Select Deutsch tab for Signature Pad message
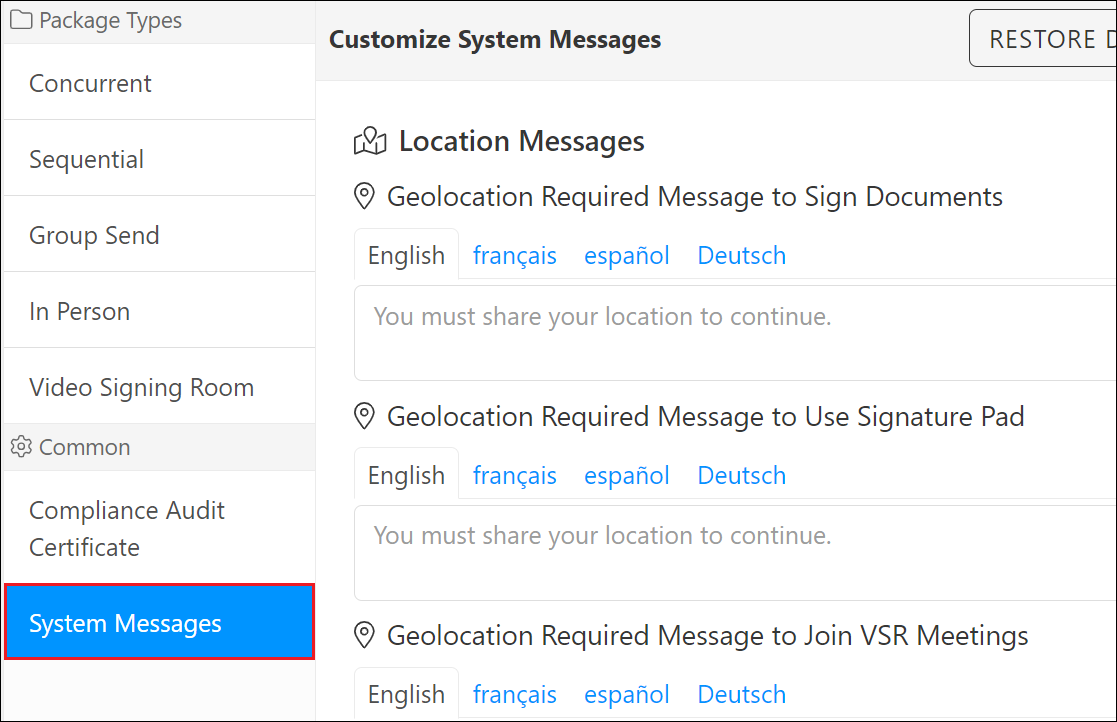The height and width of the screenshot is (722, 1117). click(x=741, y=475)
